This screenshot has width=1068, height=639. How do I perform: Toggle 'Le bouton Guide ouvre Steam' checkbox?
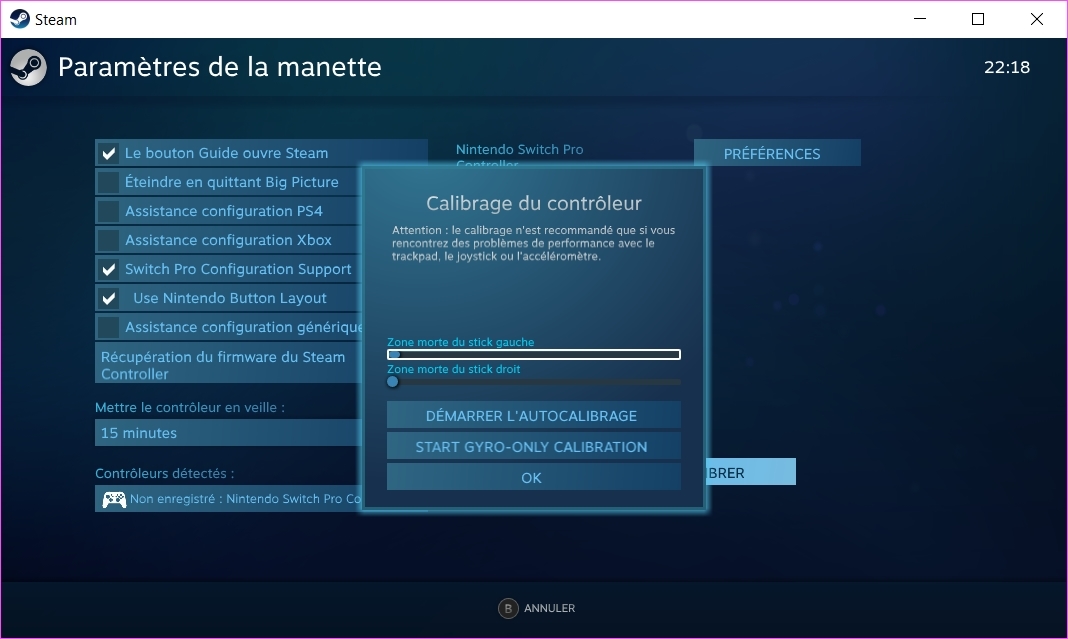pos(108,153)
